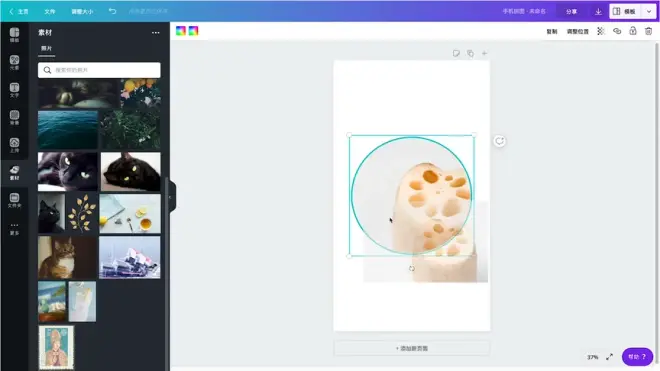Click the rotate handle below the circle frame

(x=412, y=268)
